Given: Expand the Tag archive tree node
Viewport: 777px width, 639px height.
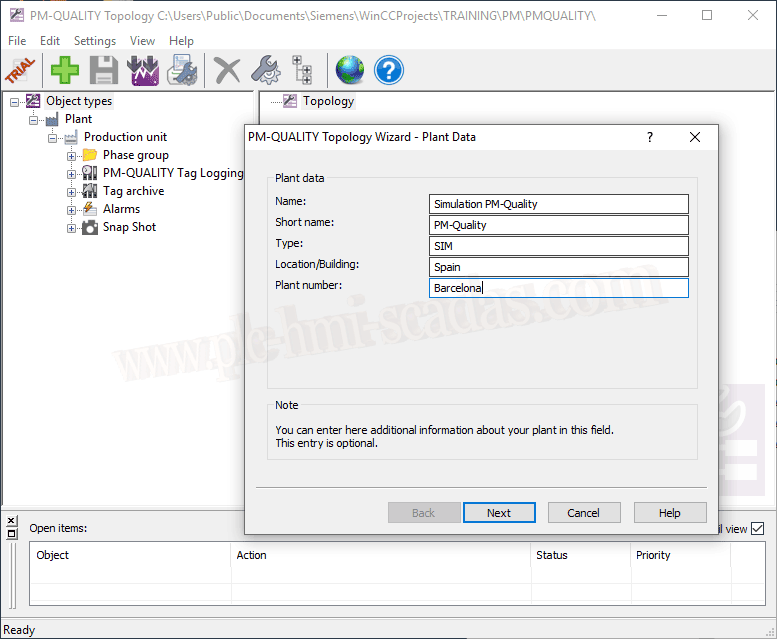Looking at the screenshot, I should 72,192.
